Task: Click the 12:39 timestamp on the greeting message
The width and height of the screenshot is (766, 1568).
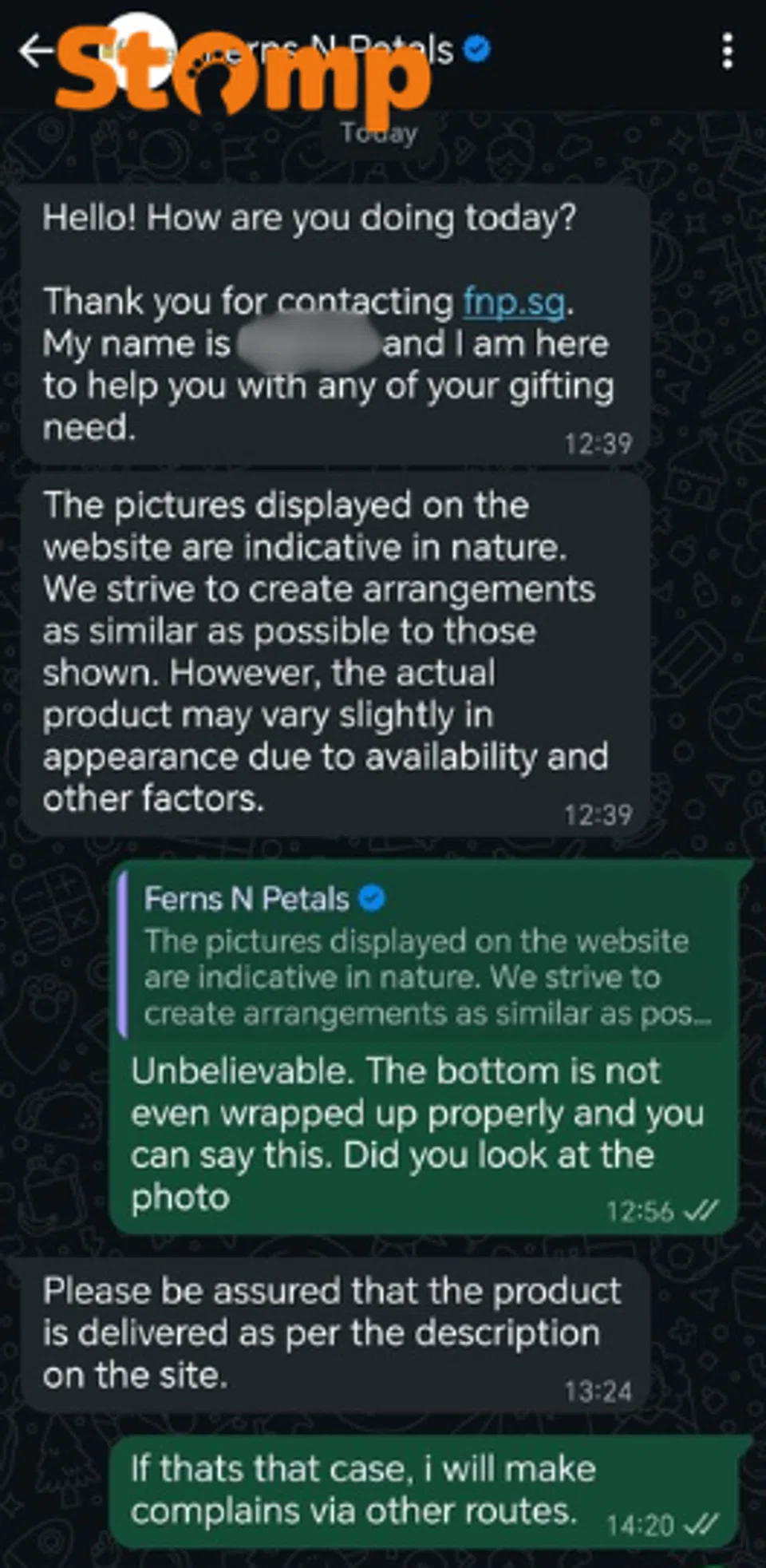Action: [x=598, y=443]
